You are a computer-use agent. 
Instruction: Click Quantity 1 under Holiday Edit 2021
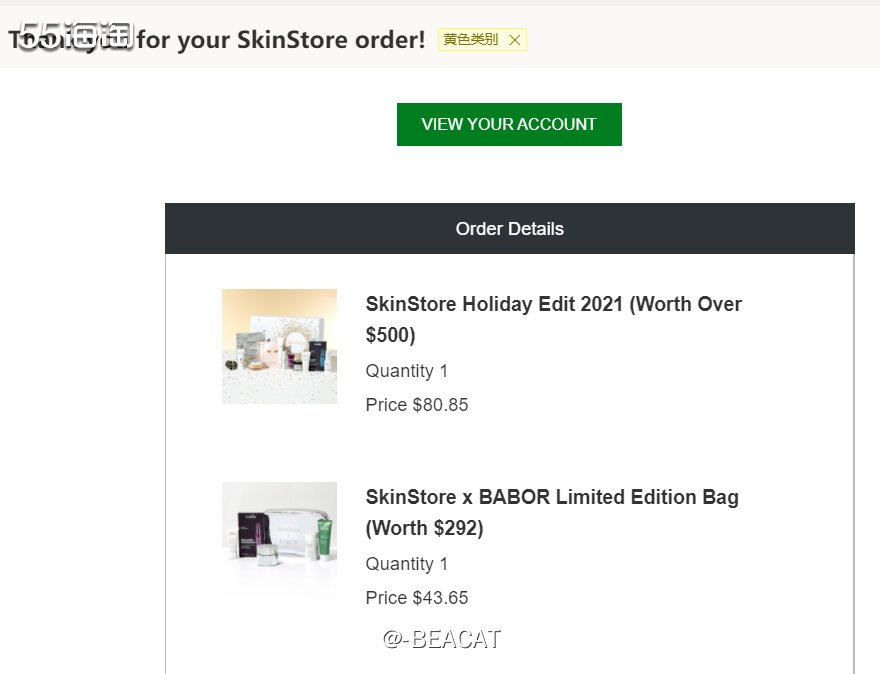pos(407,371)
